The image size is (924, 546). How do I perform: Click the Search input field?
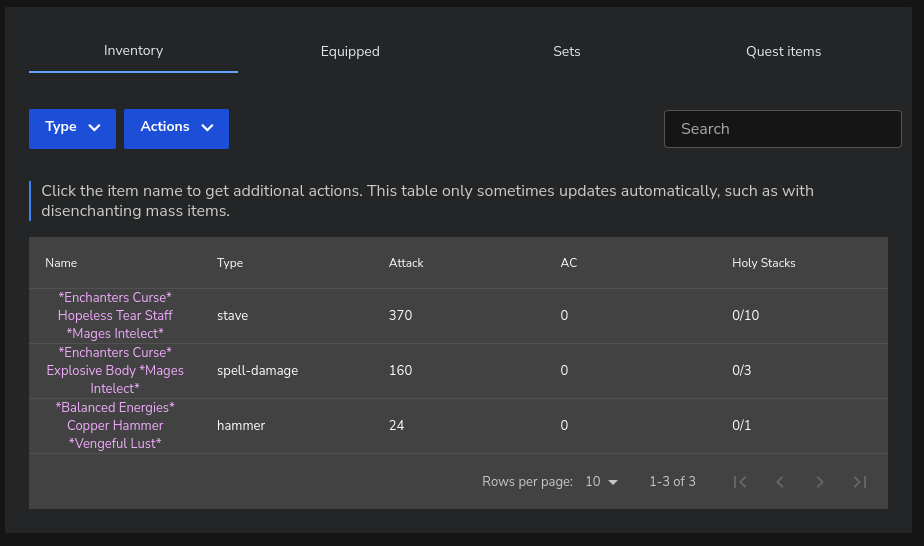click(x=783, y=129)
